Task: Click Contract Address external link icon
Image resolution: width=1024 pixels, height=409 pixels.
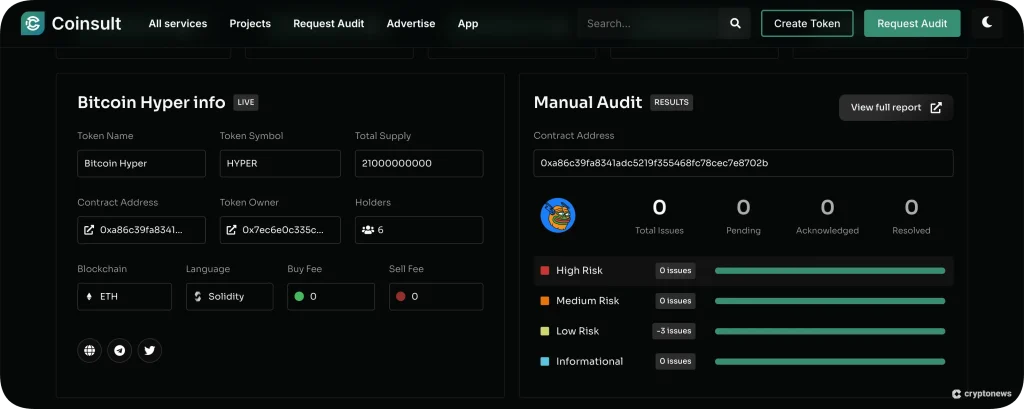Action: 89,230
